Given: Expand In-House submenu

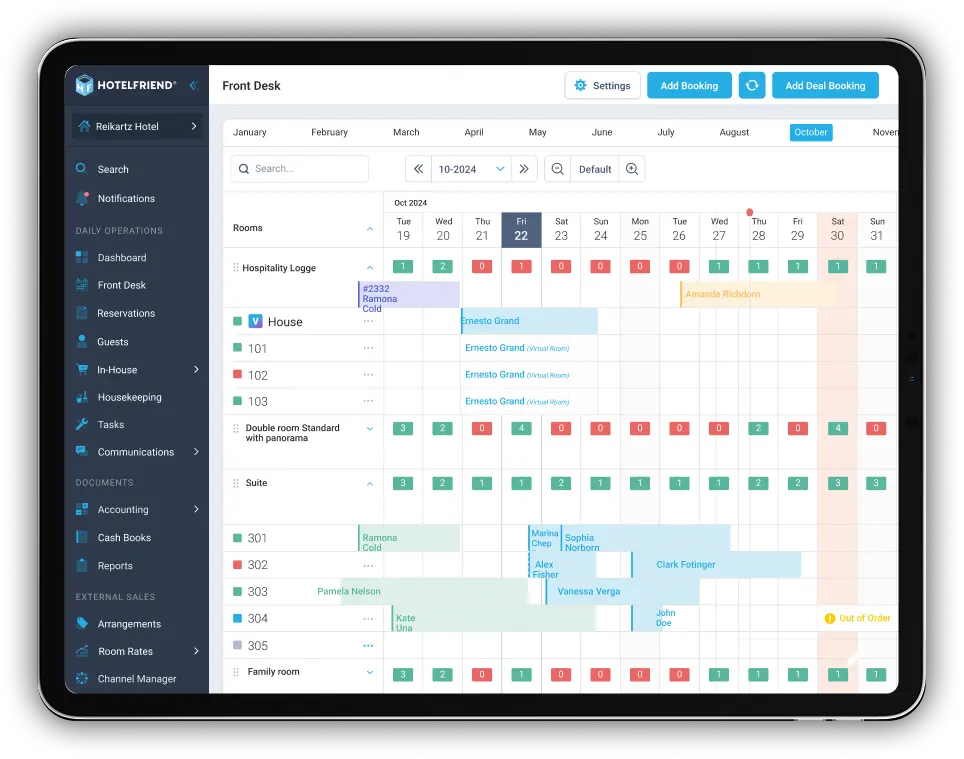Looking at the screenshot, I should [196, 370].
